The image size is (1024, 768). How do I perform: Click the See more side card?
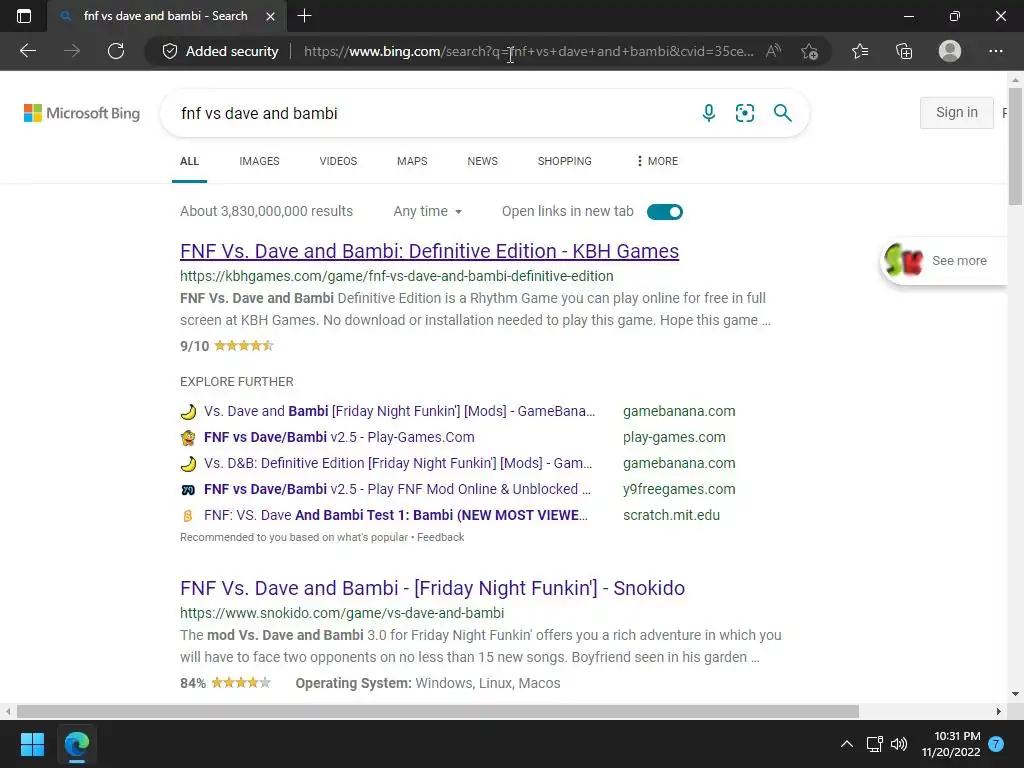click(943, 261)
